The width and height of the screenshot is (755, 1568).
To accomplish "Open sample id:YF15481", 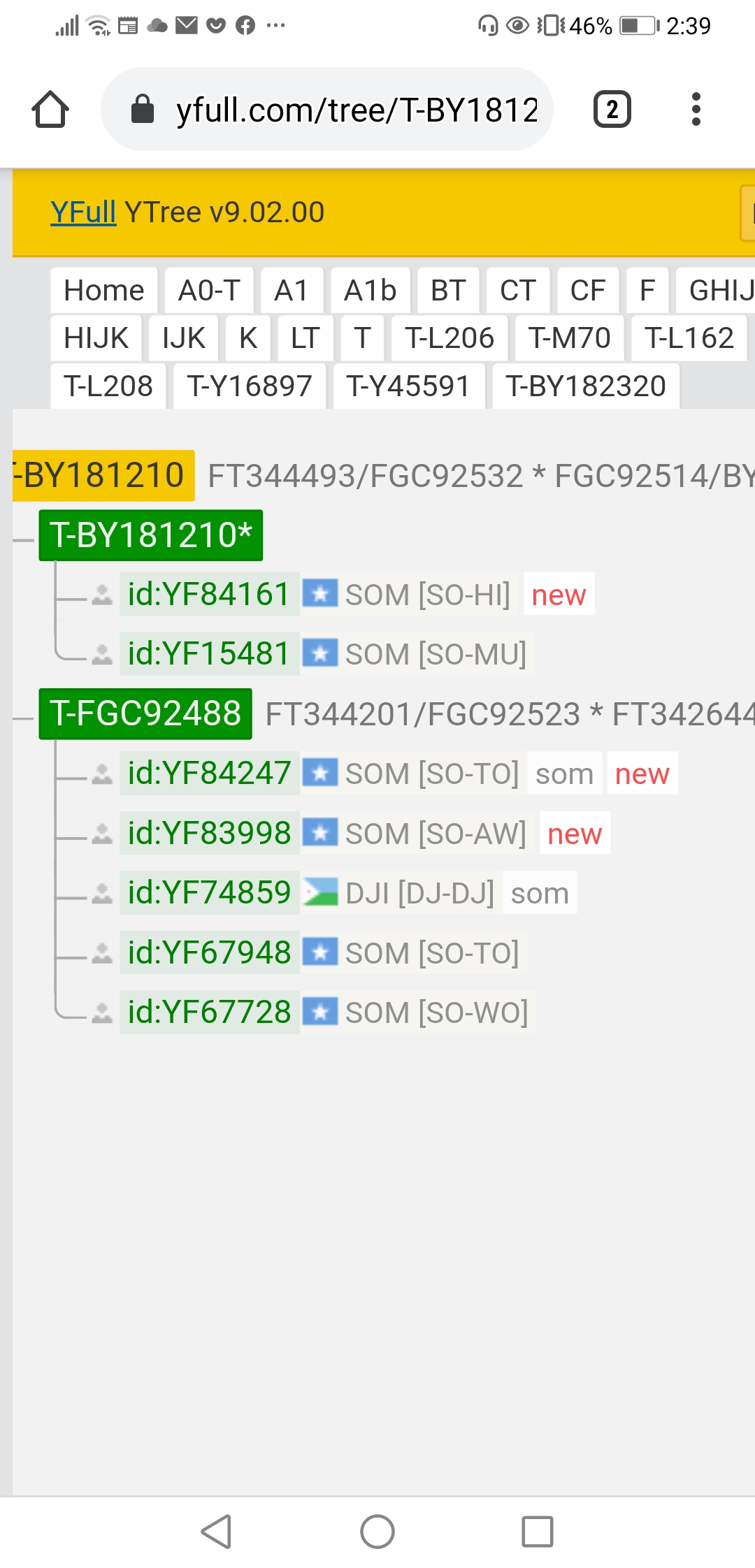I will (208, 654).
